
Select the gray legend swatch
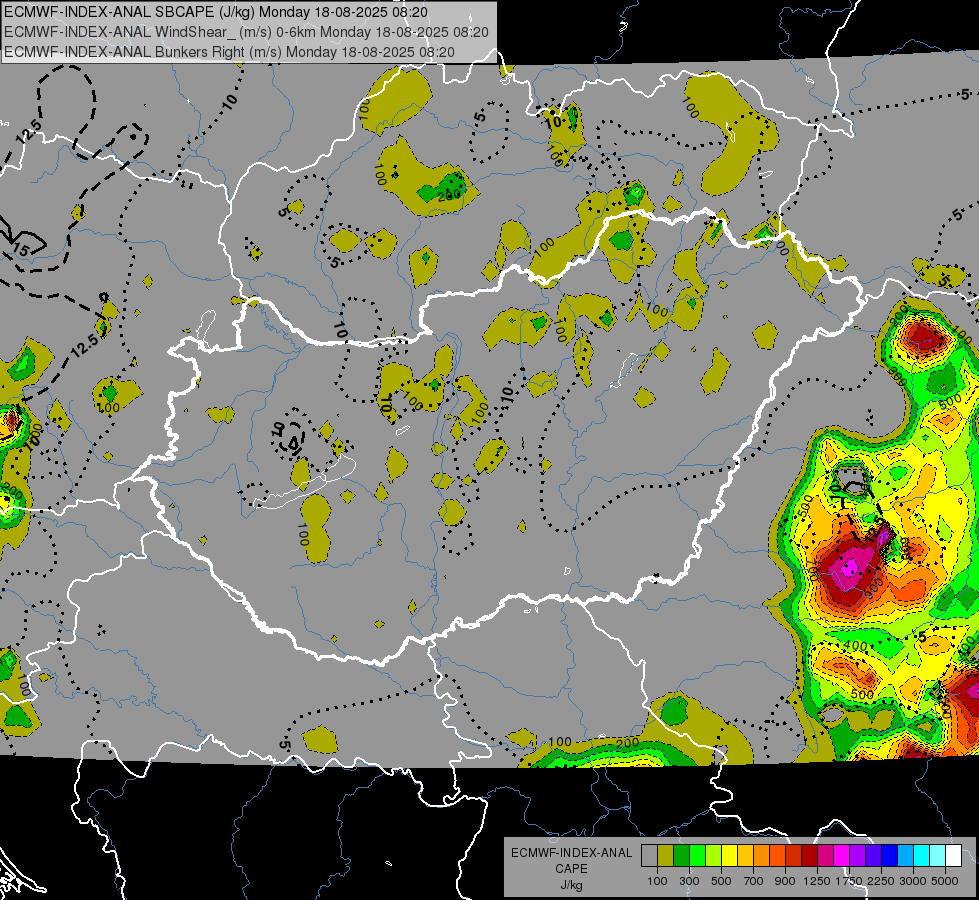(649, 856)
